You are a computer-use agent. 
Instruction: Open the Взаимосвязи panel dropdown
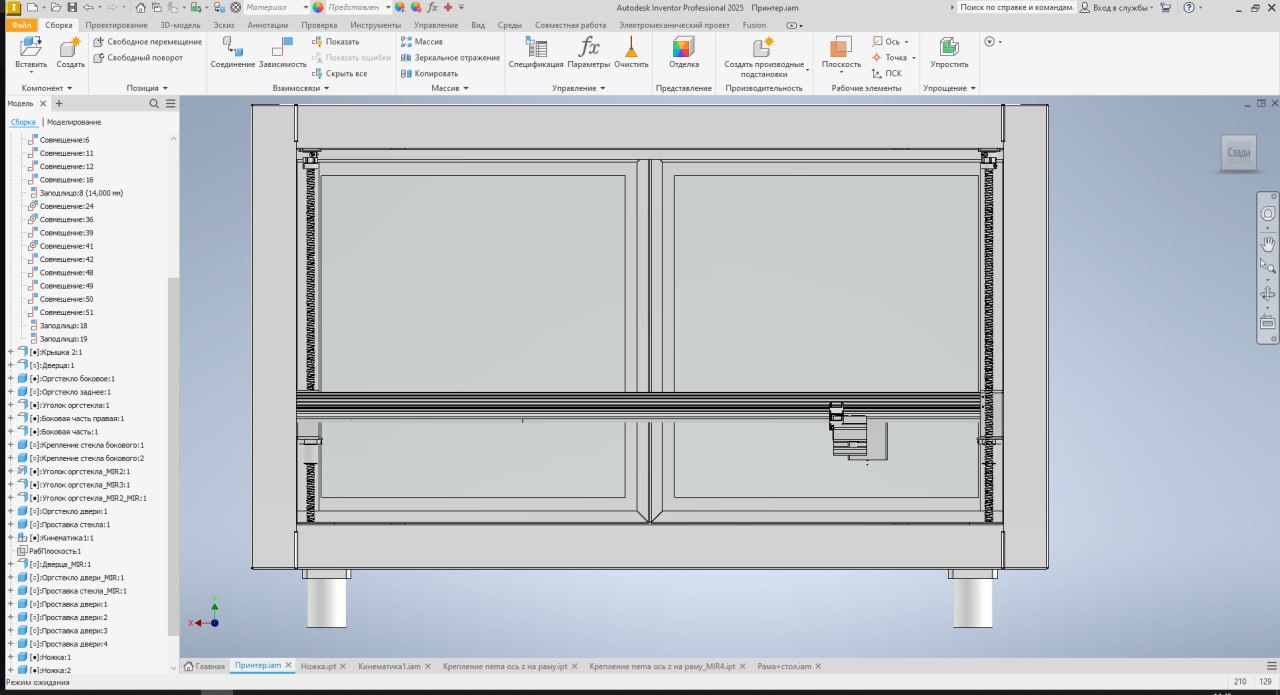[300, 88]
